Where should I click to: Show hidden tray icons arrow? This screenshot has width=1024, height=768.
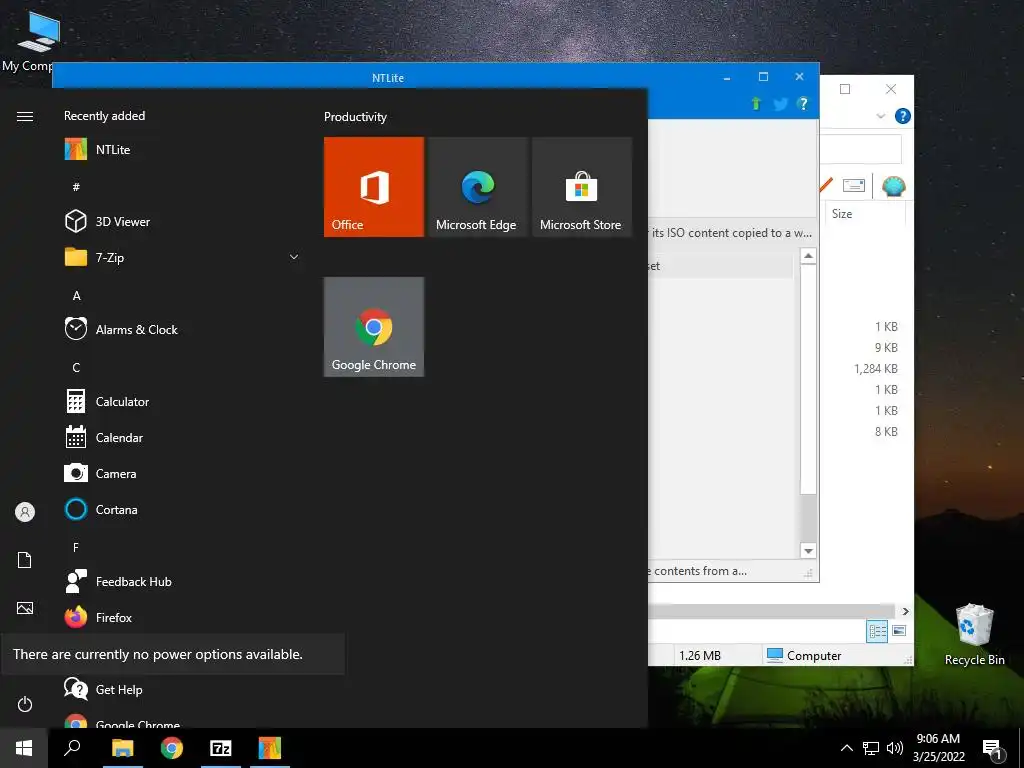(x=846, y=748)
